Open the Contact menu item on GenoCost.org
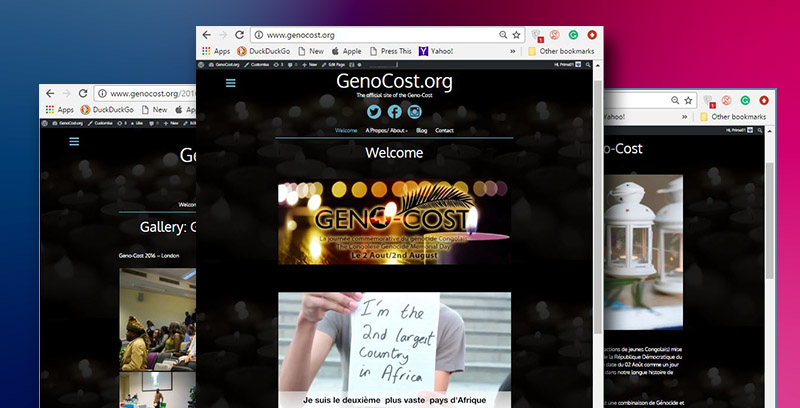The width and height of the screenshot is (800, 408). tap(444, 131)
